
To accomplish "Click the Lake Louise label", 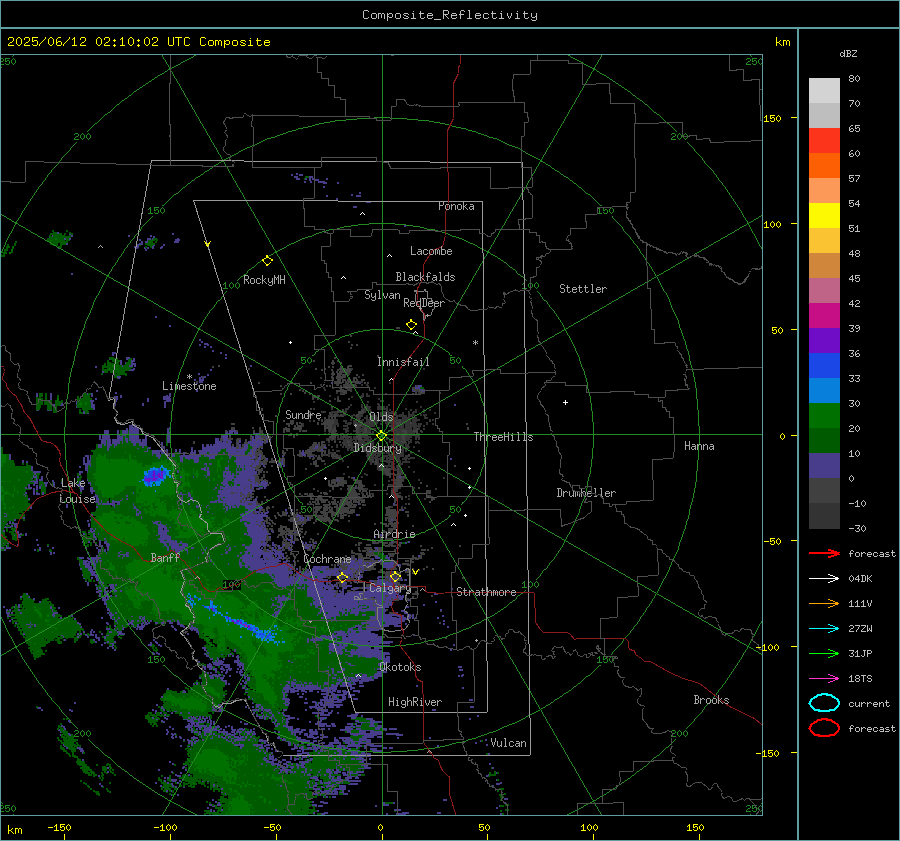I will tap(77, 491).
